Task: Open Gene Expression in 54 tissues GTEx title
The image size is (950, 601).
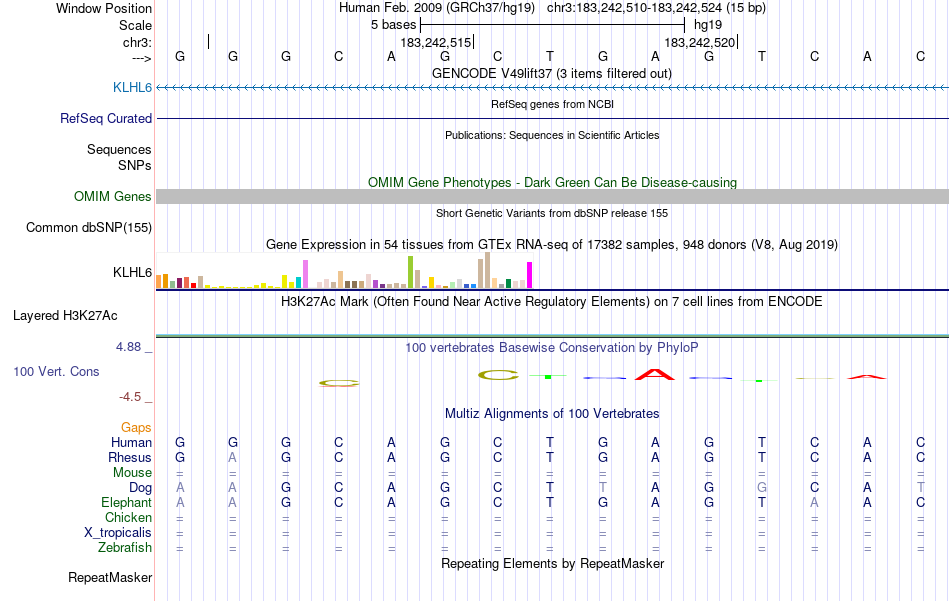Action: point(552,245)
